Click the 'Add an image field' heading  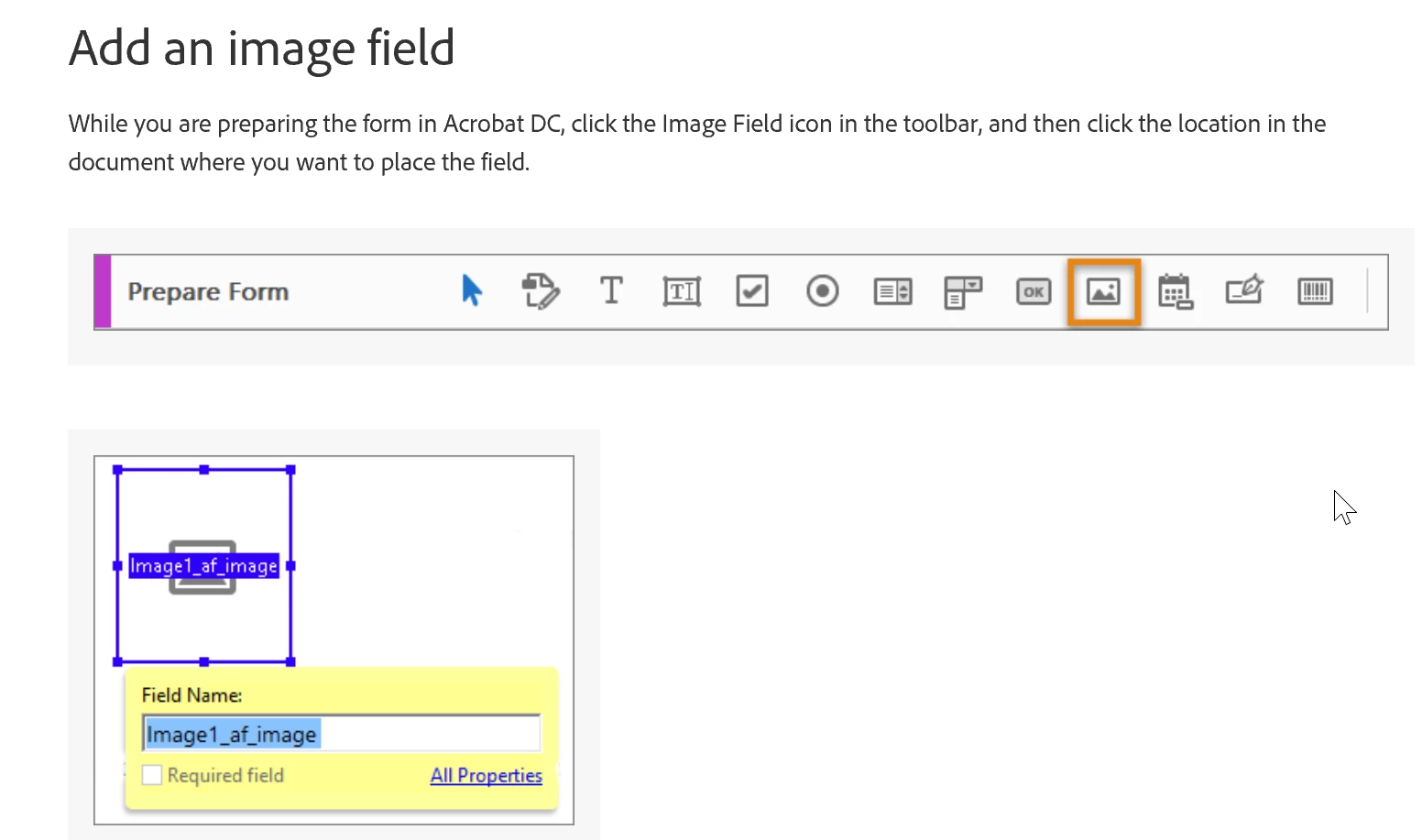click(x=262, y=48)
